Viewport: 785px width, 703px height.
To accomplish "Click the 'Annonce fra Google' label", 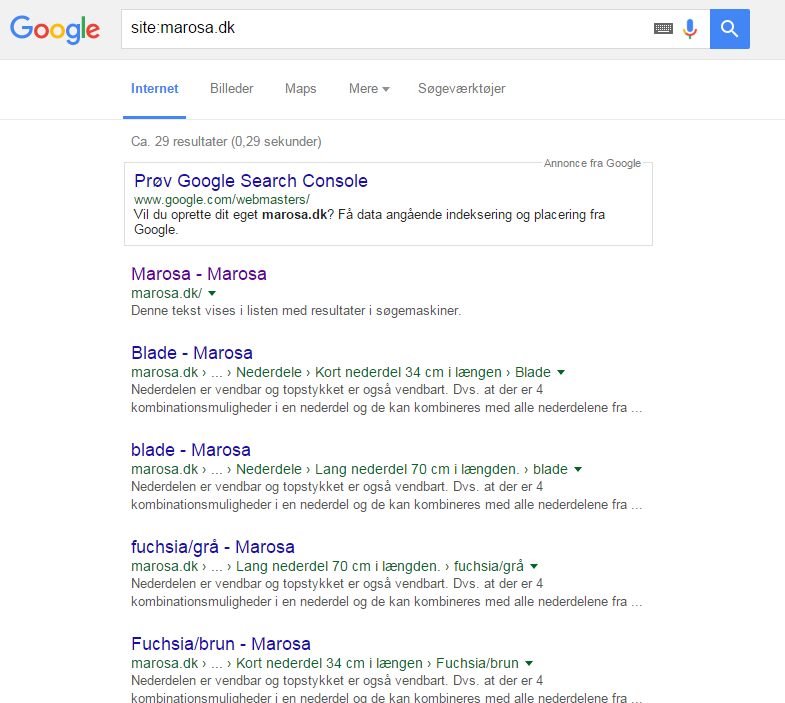I will click(x=592, y=163).
